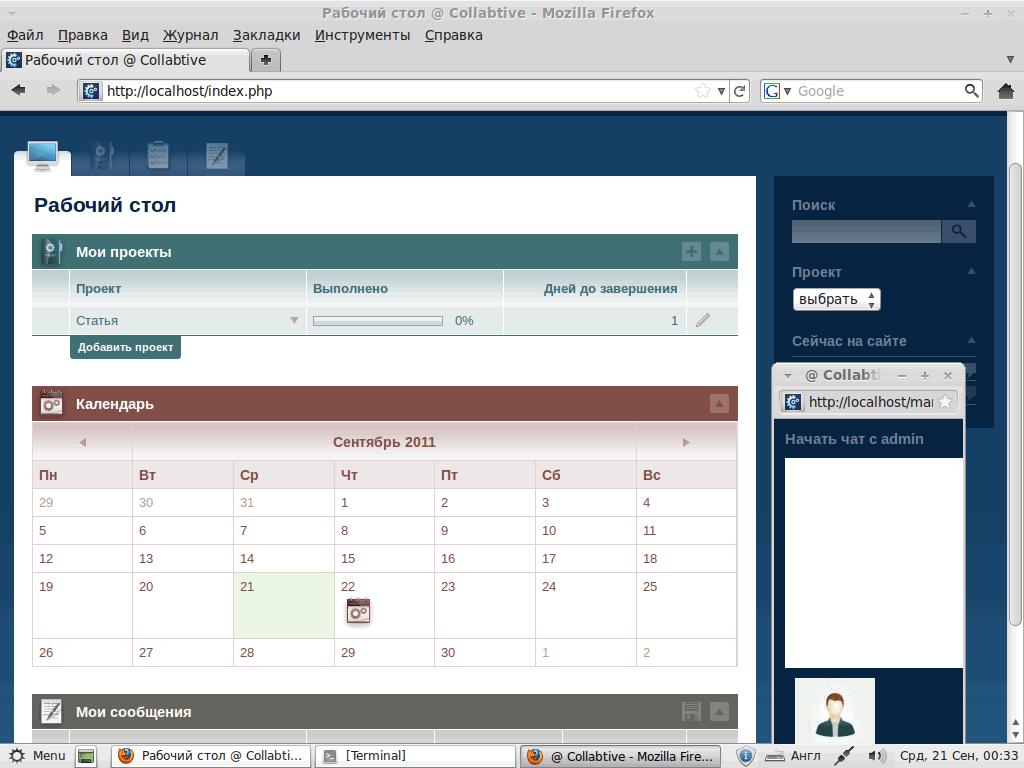Viewport: 1024px width, 768px height.
Task: Open the chat popup window menu arrow
Action: click(788, 376)
